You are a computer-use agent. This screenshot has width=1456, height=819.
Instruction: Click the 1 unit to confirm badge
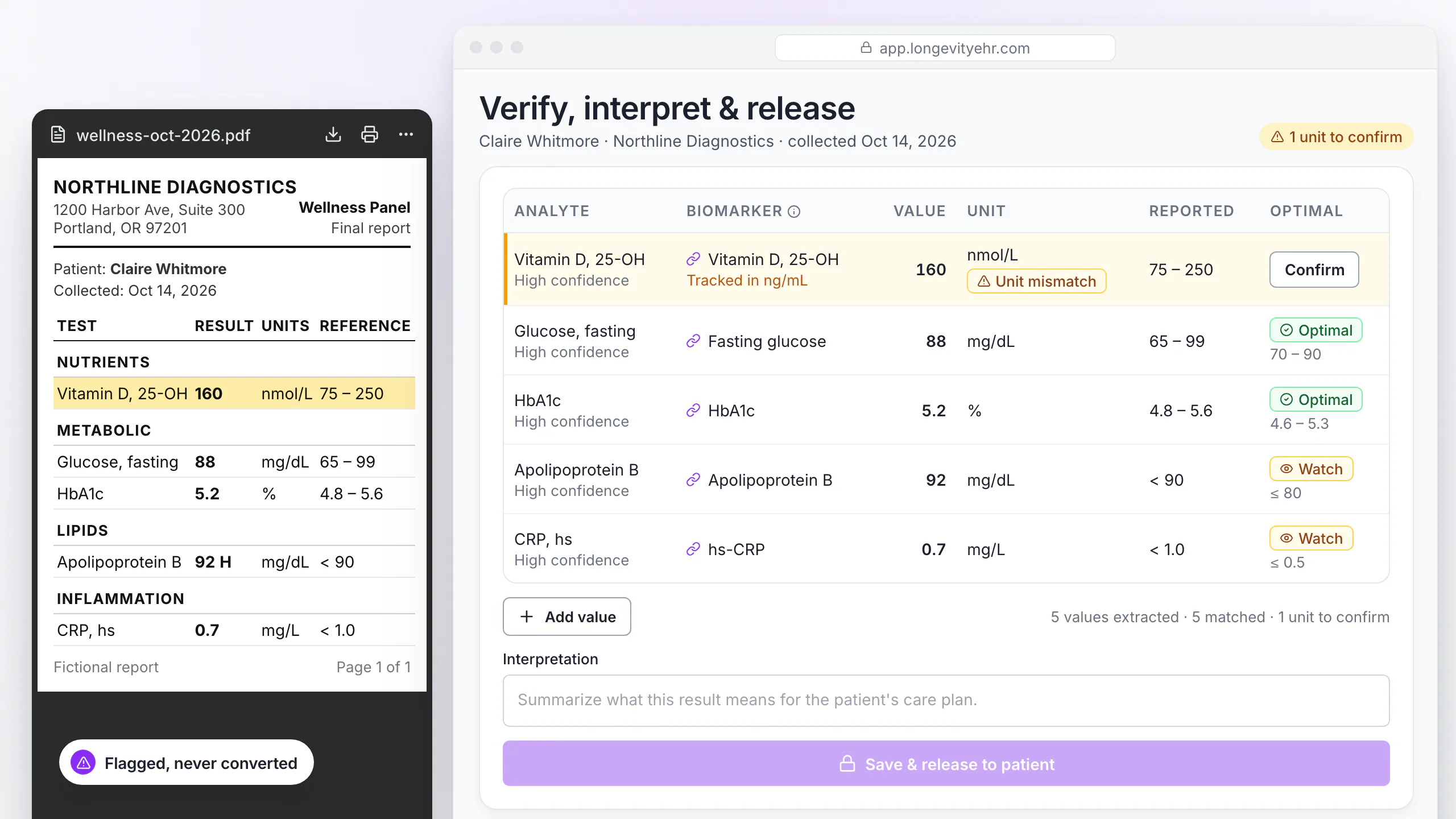click(x=1337, y=137)
